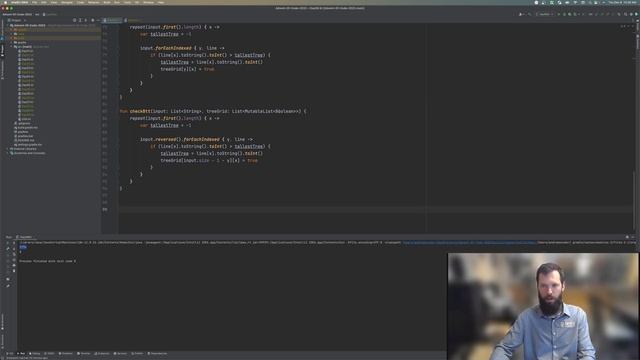Open the Terminal tool window button
This screenshot has width=640, height=360.
tap(84, 353)
